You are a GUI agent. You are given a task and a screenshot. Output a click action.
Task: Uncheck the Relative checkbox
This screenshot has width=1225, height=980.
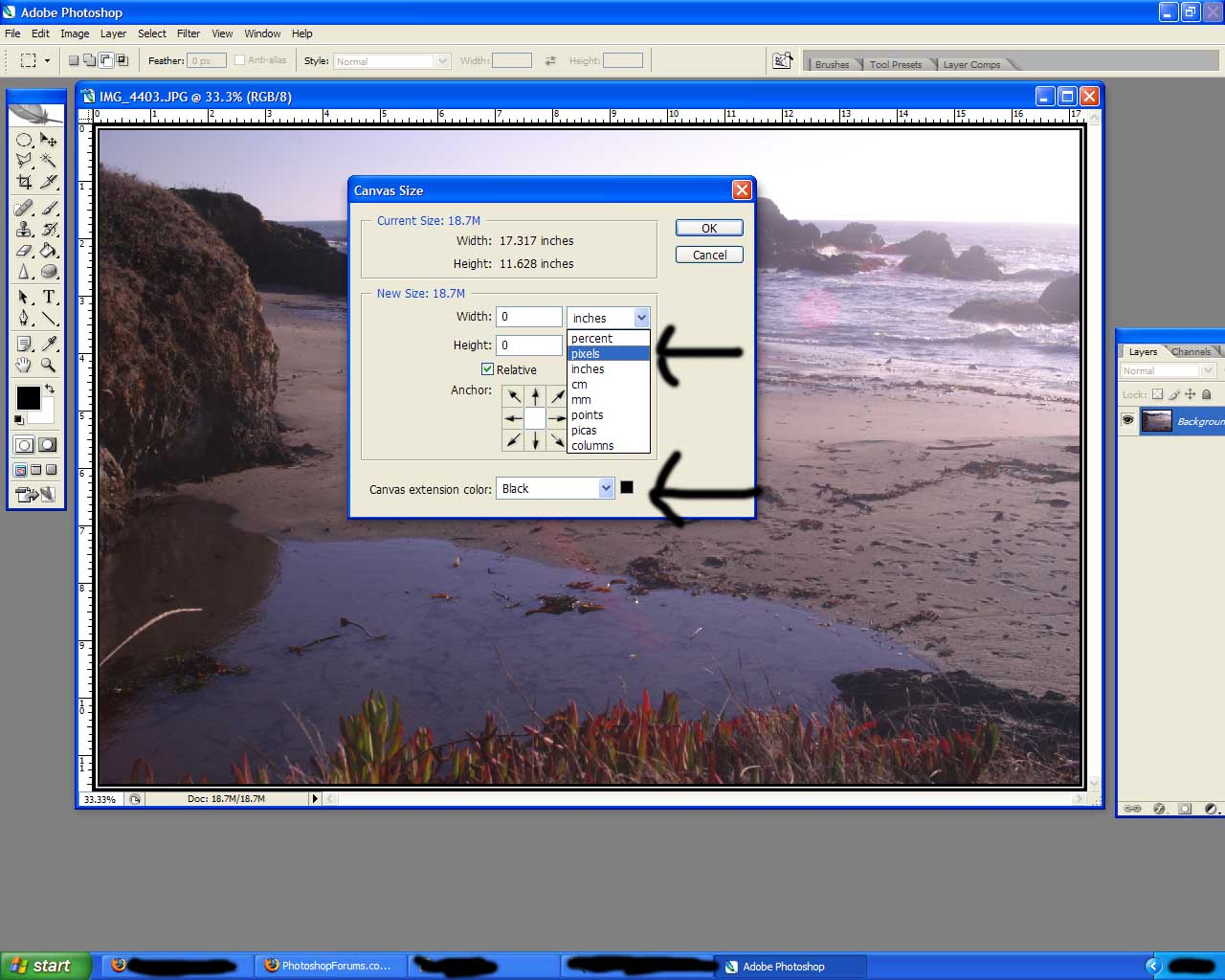tap(487, 368)
